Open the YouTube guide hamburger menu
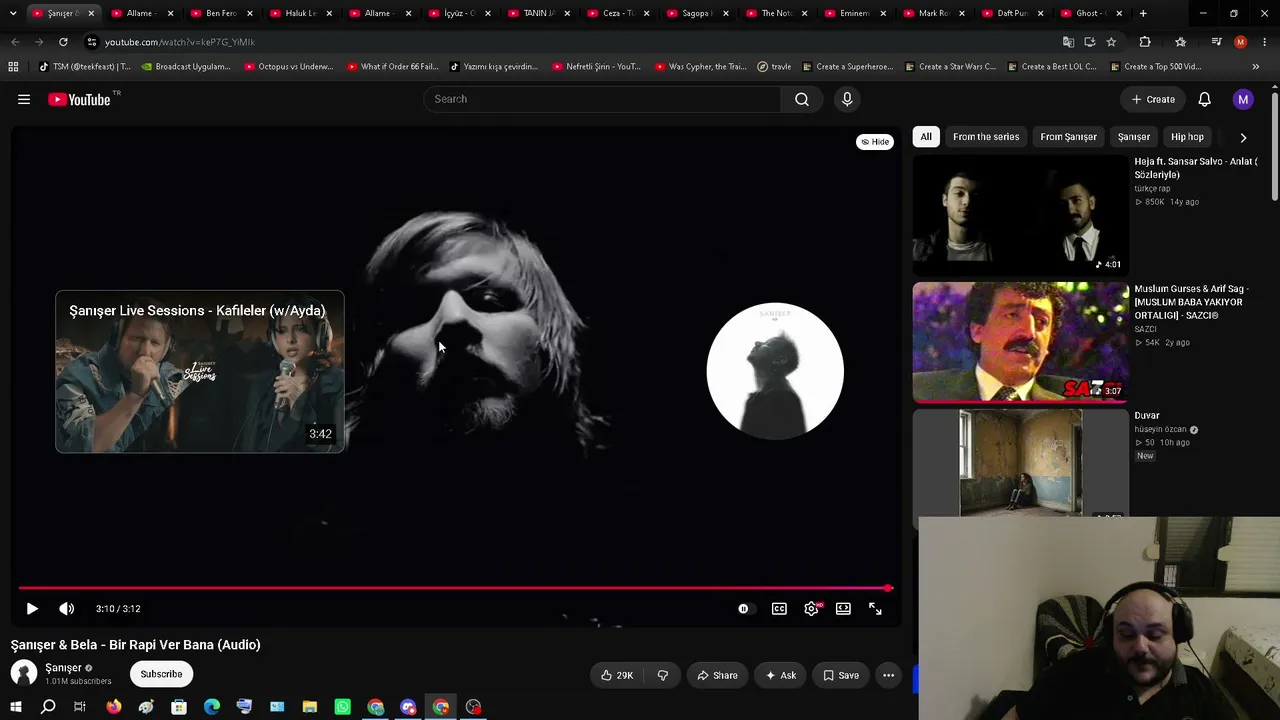This screenshot has width=1280, height=720. (x=24, y=99)
